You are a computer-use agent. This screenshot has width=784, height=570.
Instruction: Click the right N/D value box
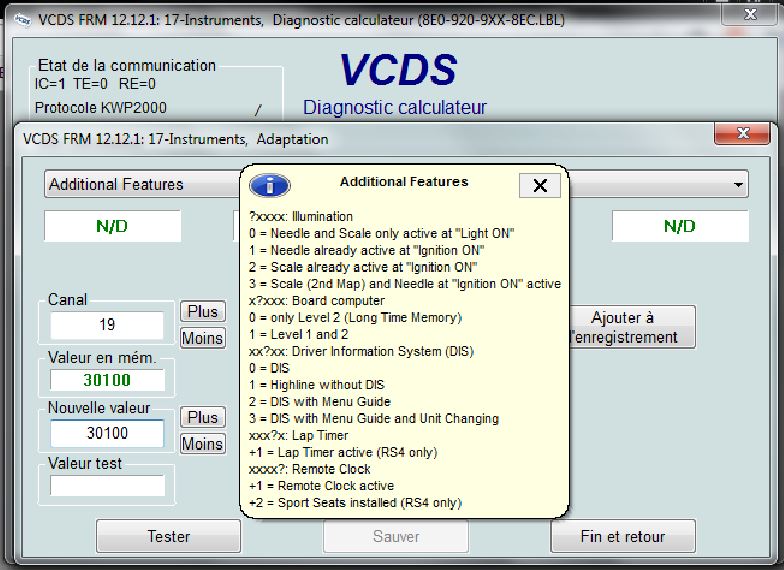coord(680,226)
